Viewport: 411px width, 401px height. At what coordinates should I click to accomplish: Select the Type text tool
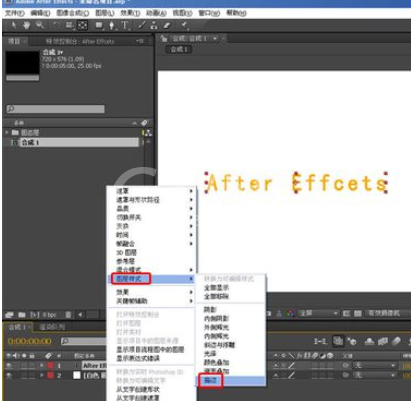(125, 25)
